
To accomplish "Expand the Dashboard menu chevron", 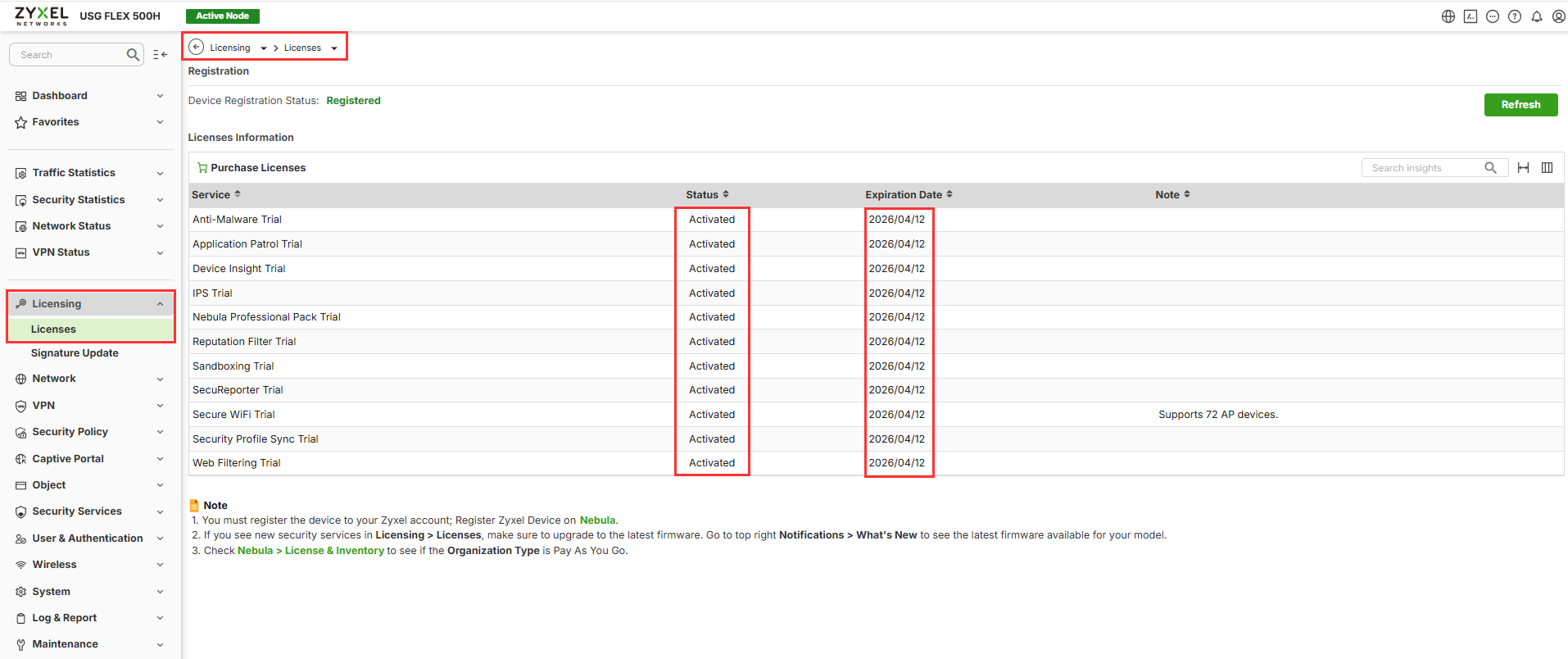I will [x=160, y=96].
